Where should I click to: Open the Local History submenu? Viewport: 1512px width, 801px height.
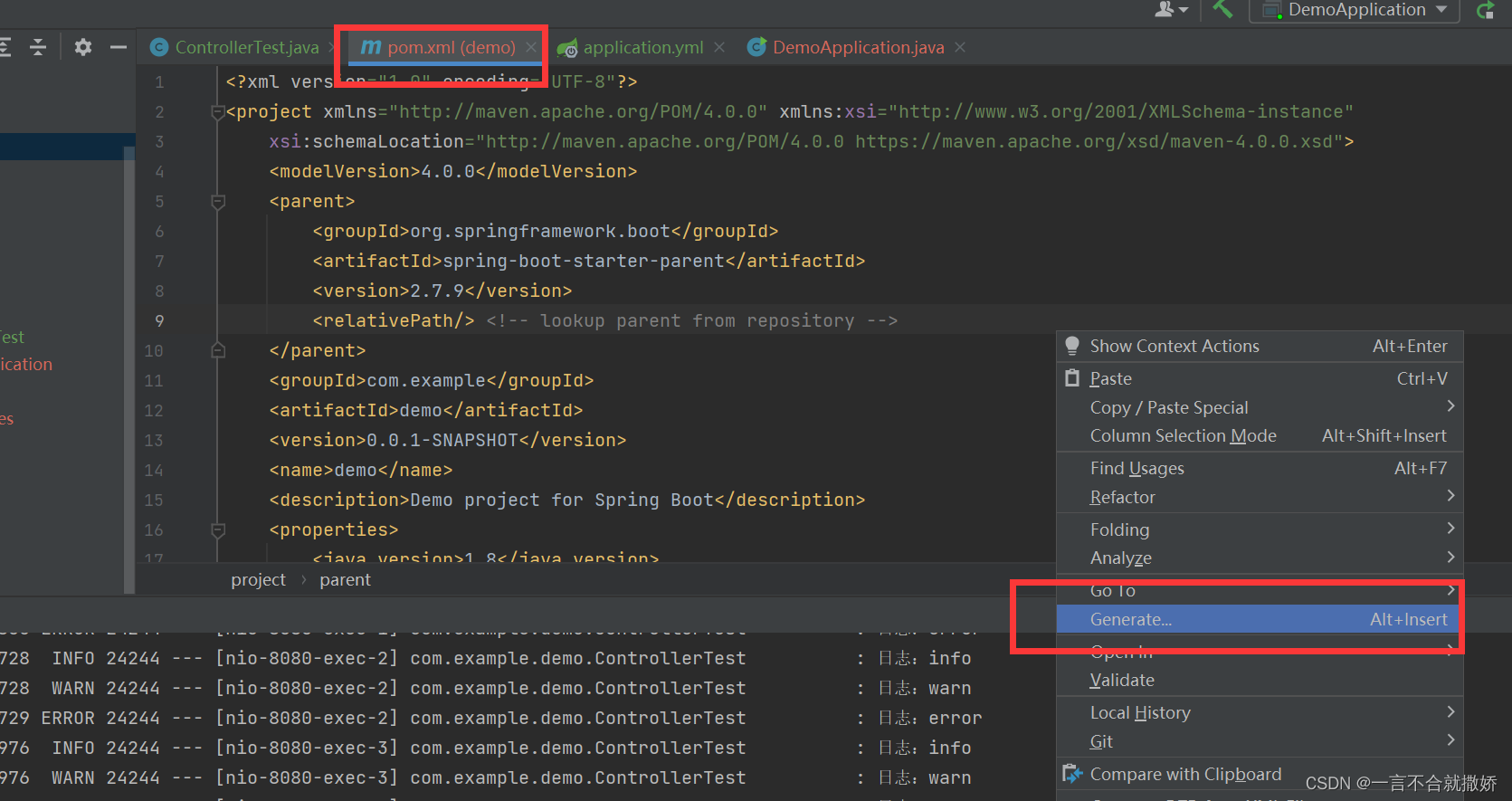point(1260,712)
